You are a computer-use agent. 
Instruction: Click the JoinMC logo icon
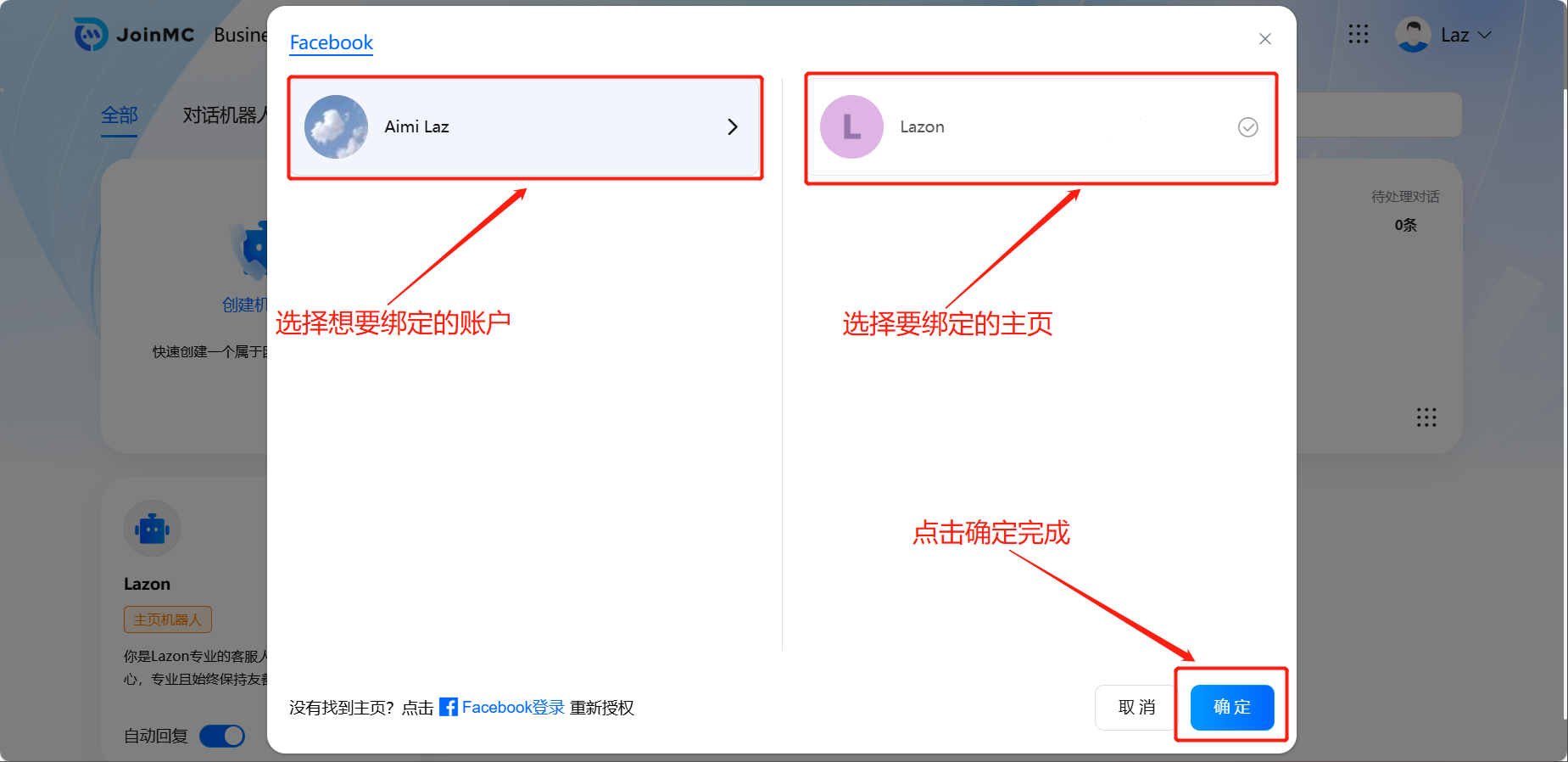tap(91, 35)
